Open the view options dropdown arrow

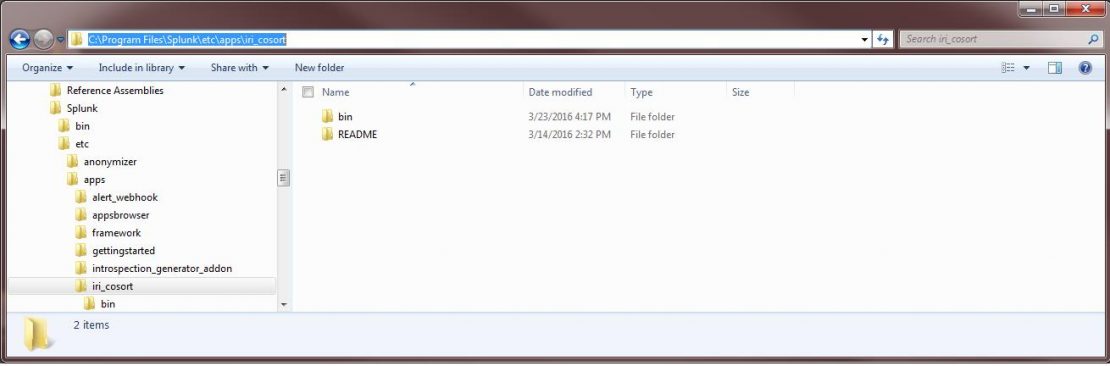click(1026, 68)
